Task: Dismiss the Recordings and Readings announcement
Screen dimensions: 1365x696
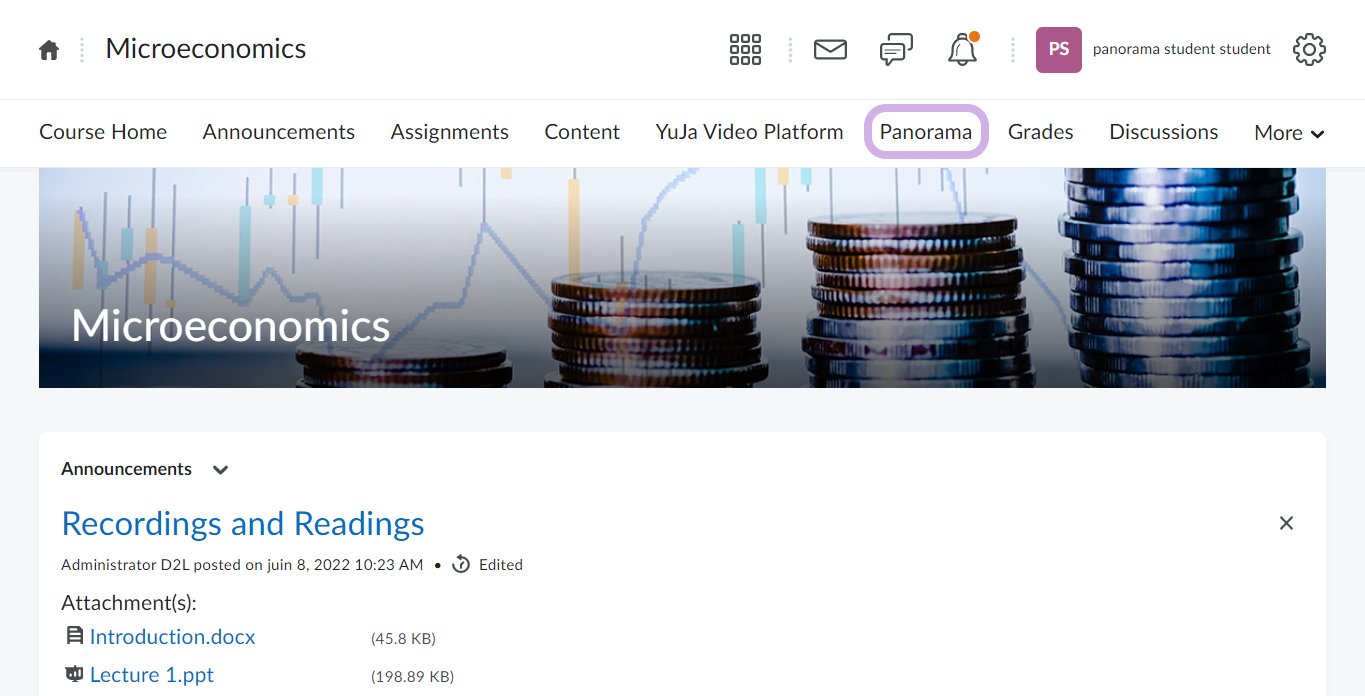Action: click(1286, 523)
